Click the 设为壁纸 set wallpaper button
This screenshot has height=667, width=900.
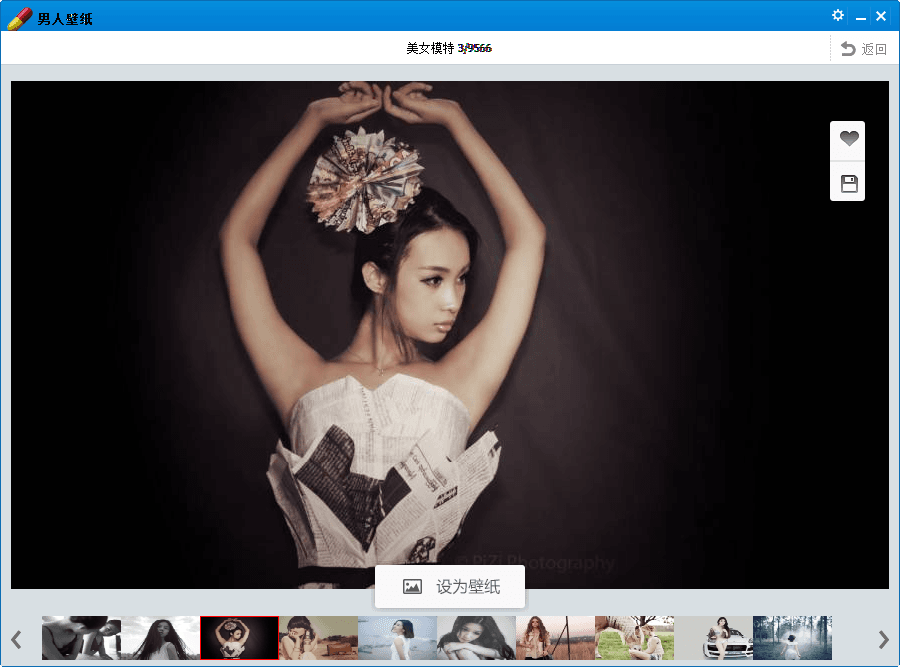point(450,587)
